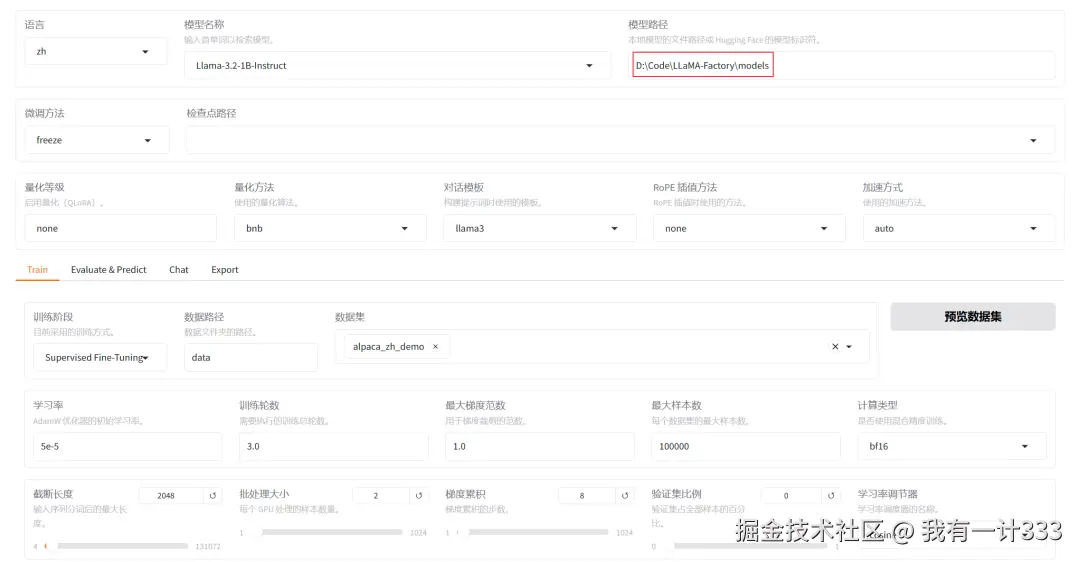This screenshot has width=1080, height=562.
Task: Switch to the Evaluate & Predict tab
Action: click(x=109, y=270)
